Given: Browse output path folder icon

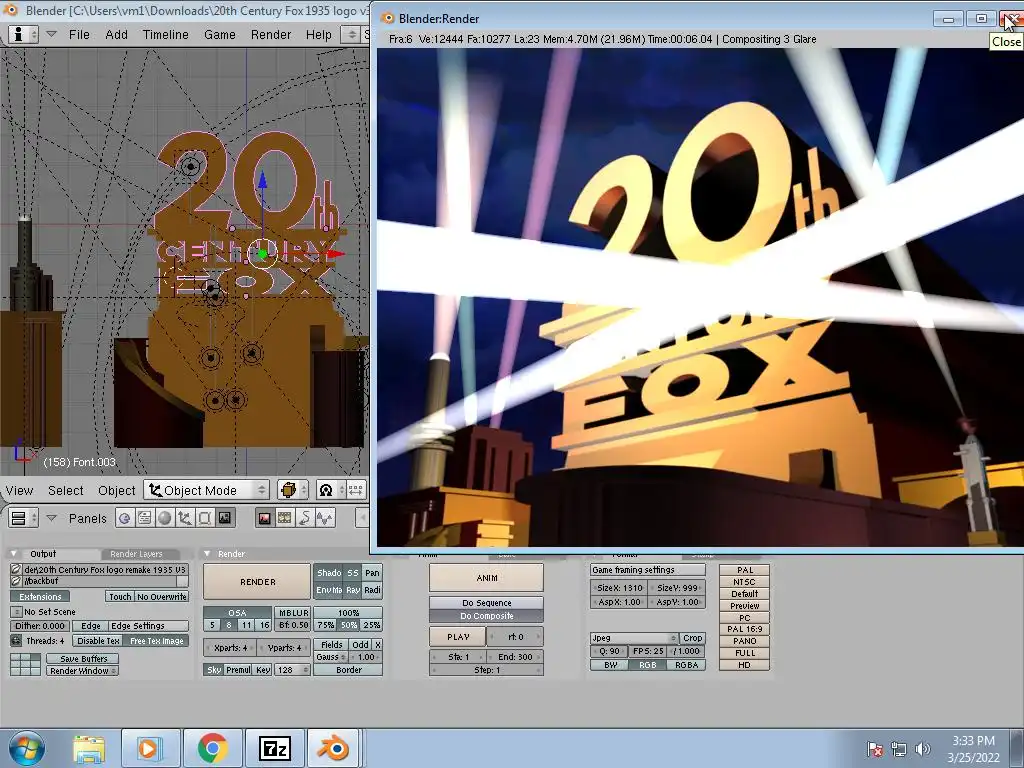Looking at the screenshot, I should pyautogui.click(x=16, y=569).
